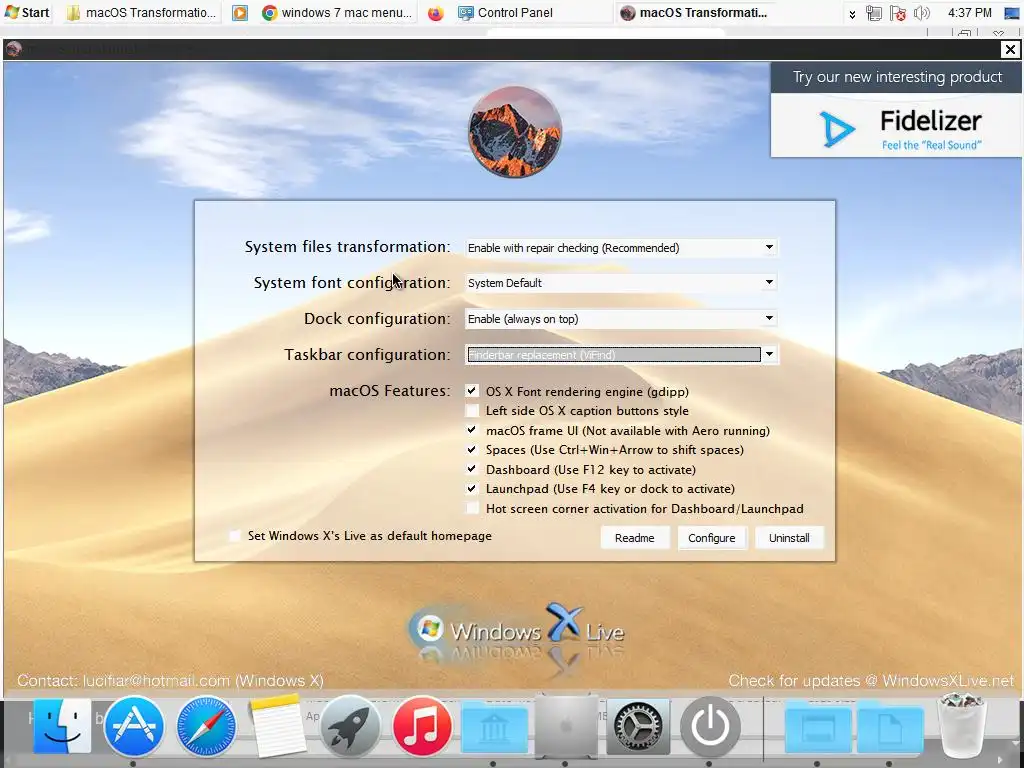Screen dimensions: 1024x768
Task: Open the Music app in dock
Action: [x=422, y=726]
